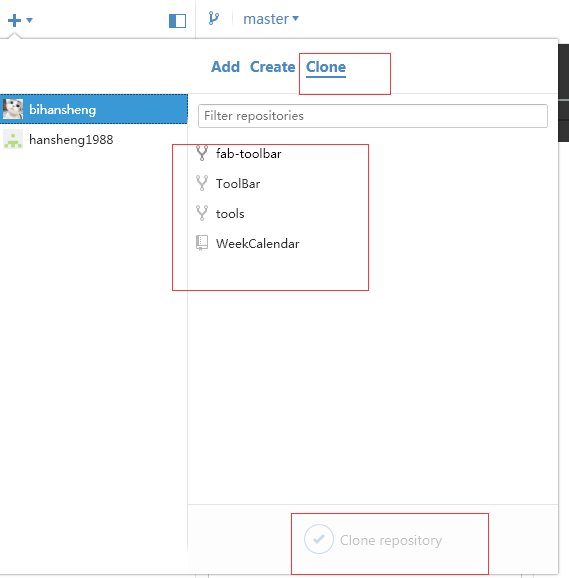Click hansheng1988's green pixel avatar

click(13, 139)
